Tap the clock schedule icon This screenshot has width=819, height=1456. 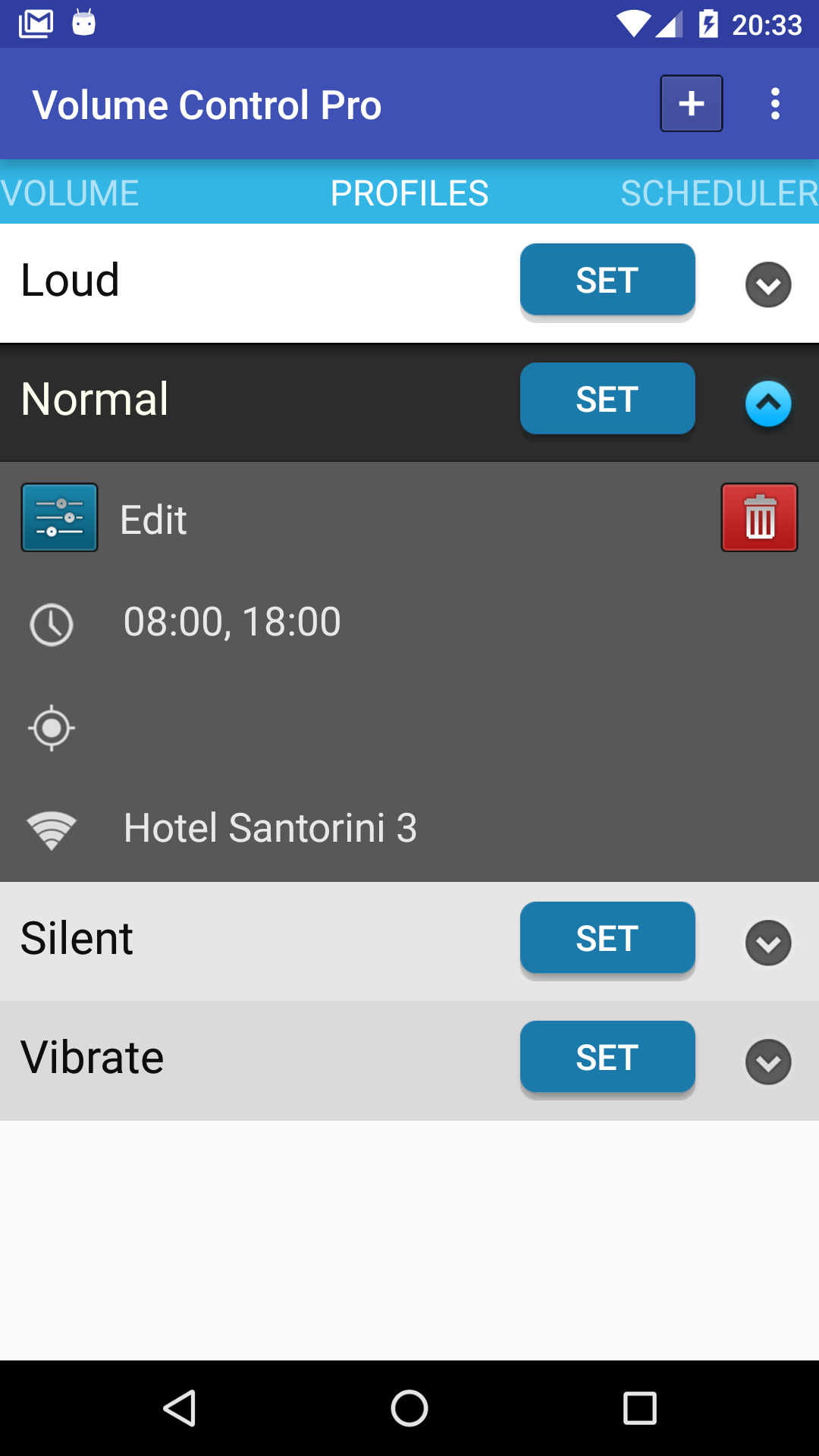click(x=52, y=625)
